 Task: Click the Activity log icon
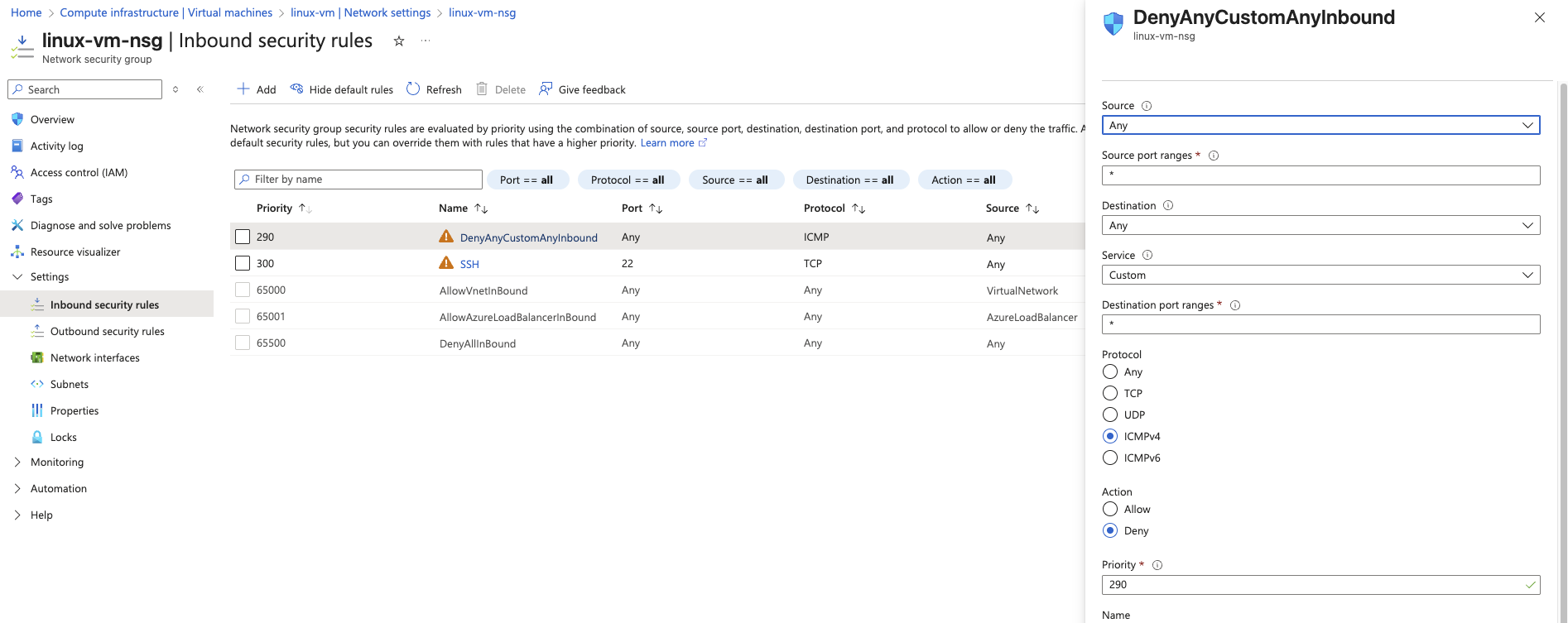coord(17,146)
